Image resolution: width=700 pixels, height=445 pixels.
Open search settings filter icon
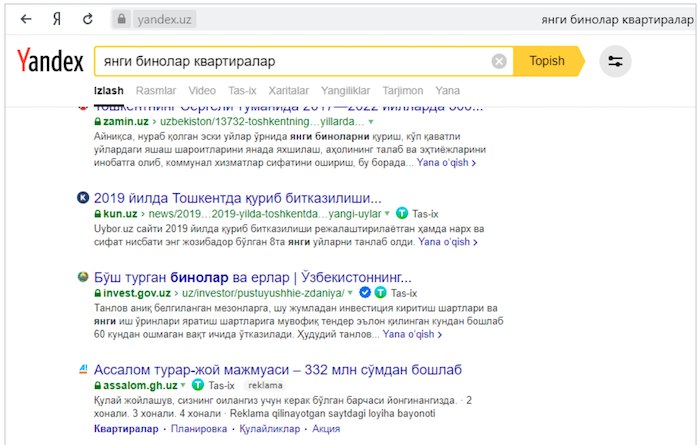615,61
